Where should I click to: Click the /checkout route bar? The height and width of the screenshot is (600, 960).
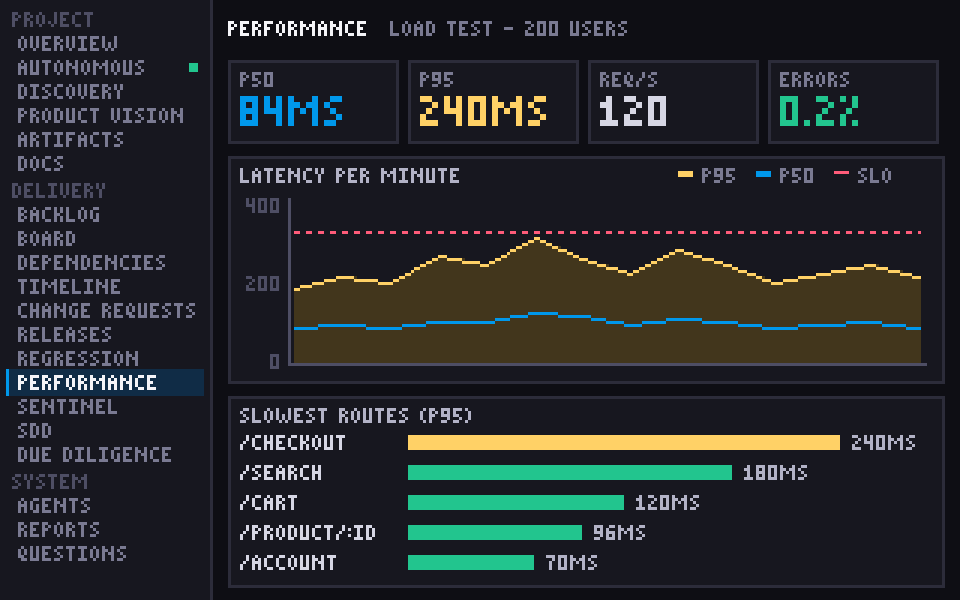tap(624, 443)
